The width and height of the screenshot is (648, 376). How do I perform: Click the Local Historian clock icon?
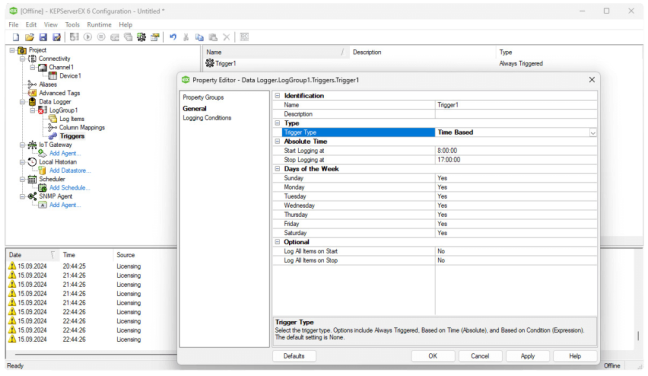click(x=32, y=162)
